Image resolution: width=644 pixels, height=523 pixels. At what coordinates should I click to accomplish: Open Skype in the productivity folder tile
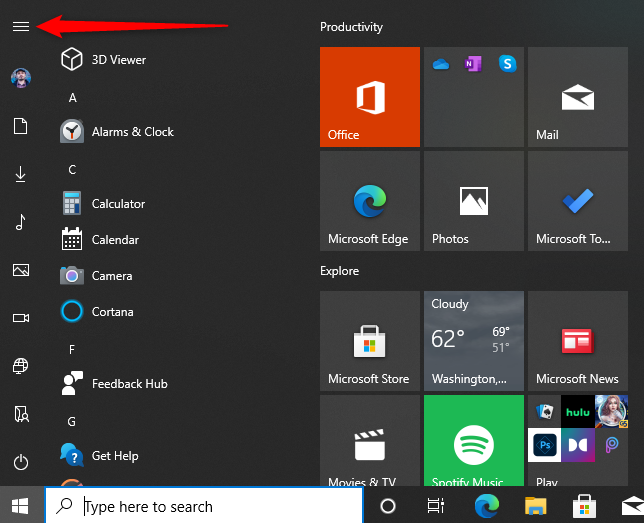pyautogui.click(x=508, y=64)
